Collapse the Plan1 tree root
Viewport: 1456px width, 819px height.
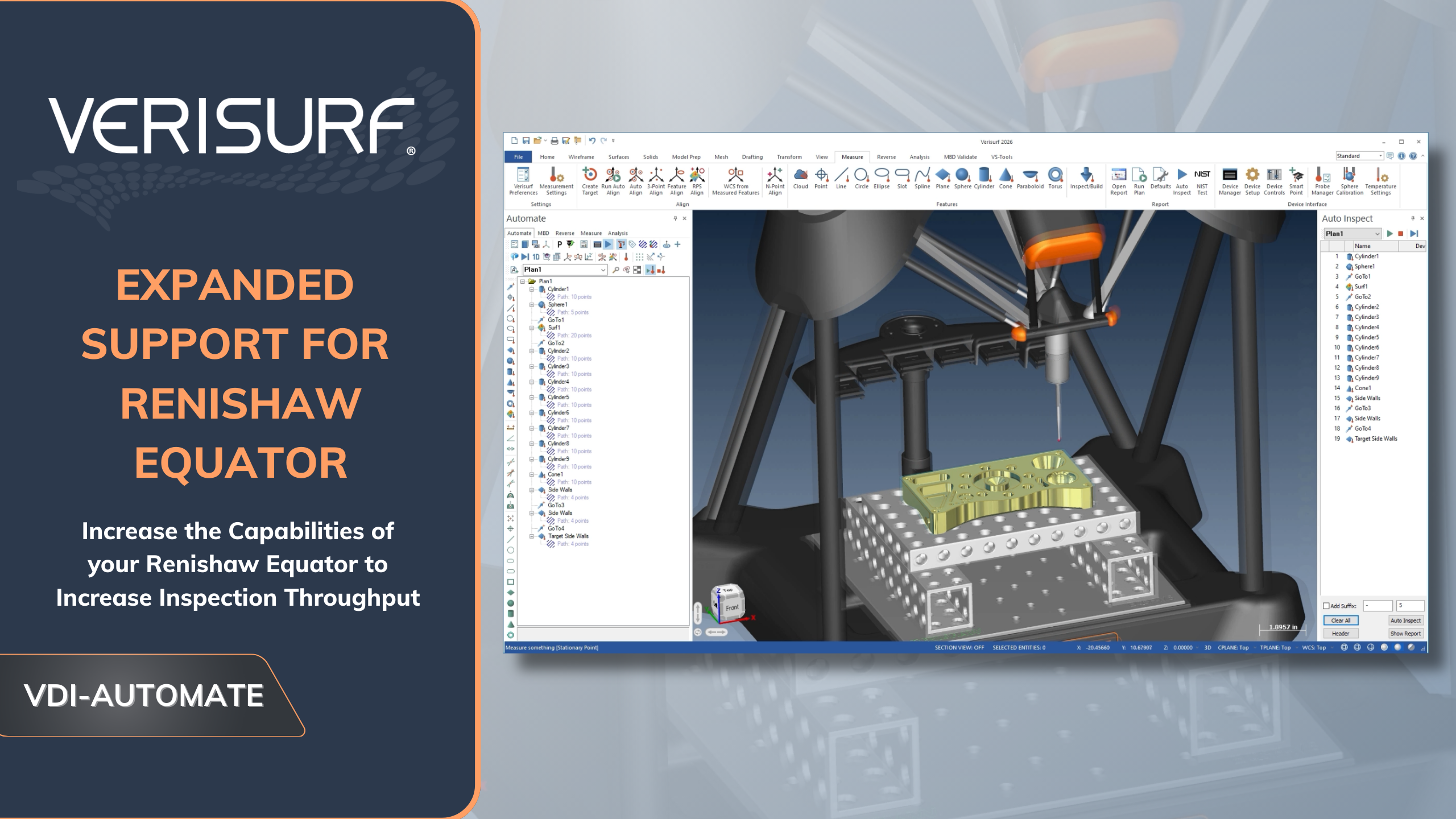point(522,281)
